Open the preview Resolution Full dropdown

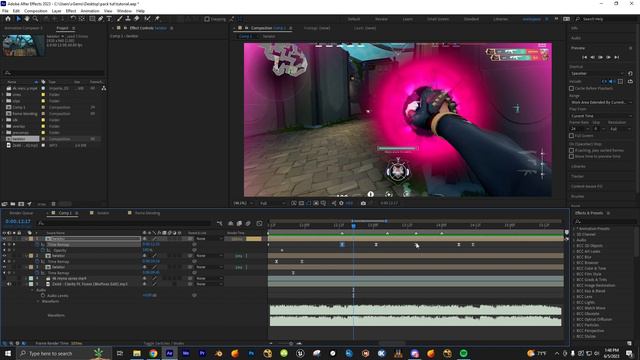pyautogui.click(x=619, y=129)
